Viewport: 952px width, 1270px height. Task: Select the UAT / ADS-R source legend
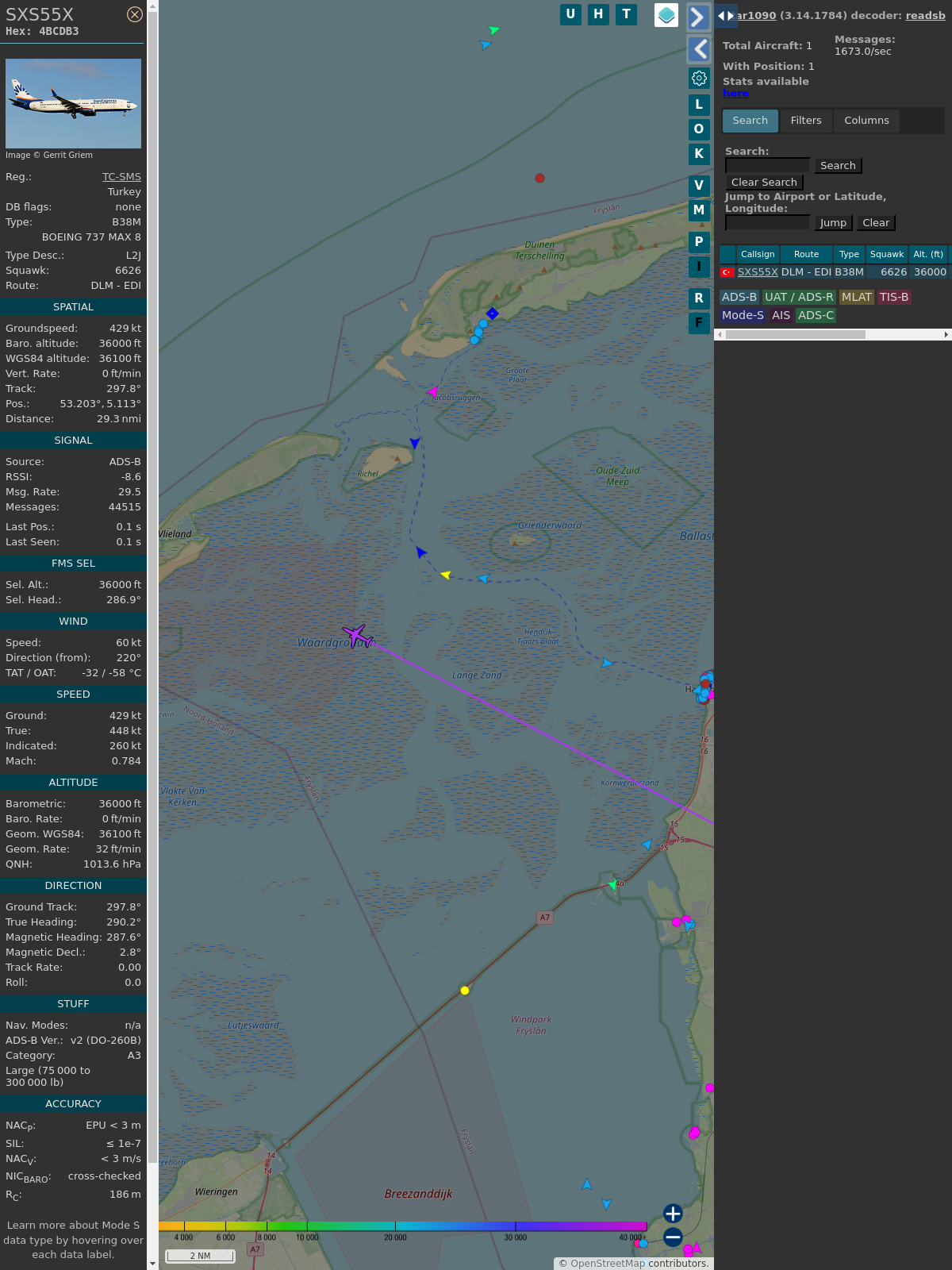tap(799, 297)
